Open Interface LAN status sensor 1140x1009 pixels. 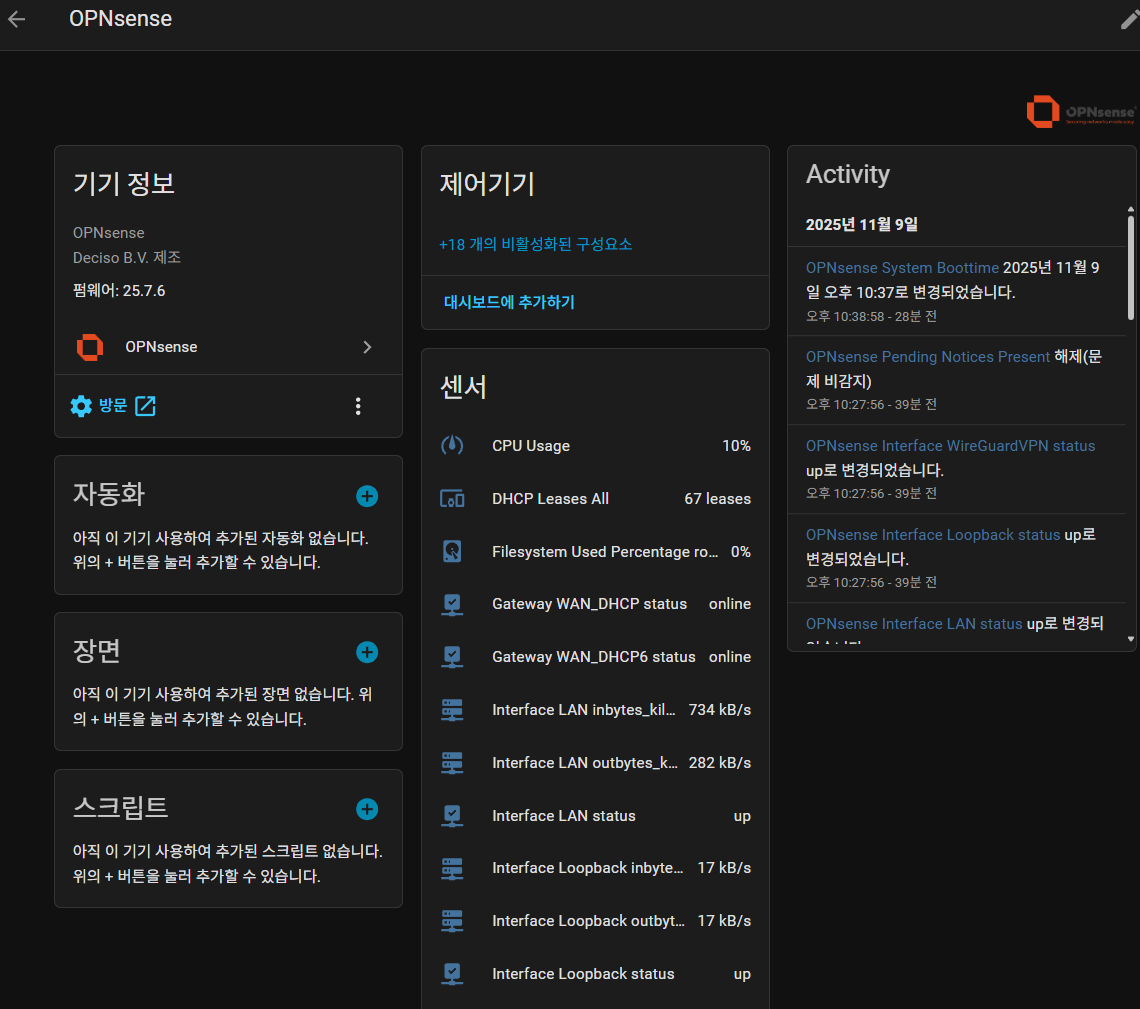tap(595, 816)
